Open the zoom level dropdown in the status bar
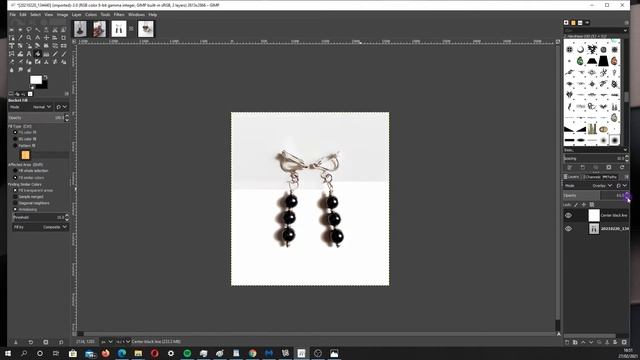This screenshot has width=640, height=360. click(x=123, y=342)
